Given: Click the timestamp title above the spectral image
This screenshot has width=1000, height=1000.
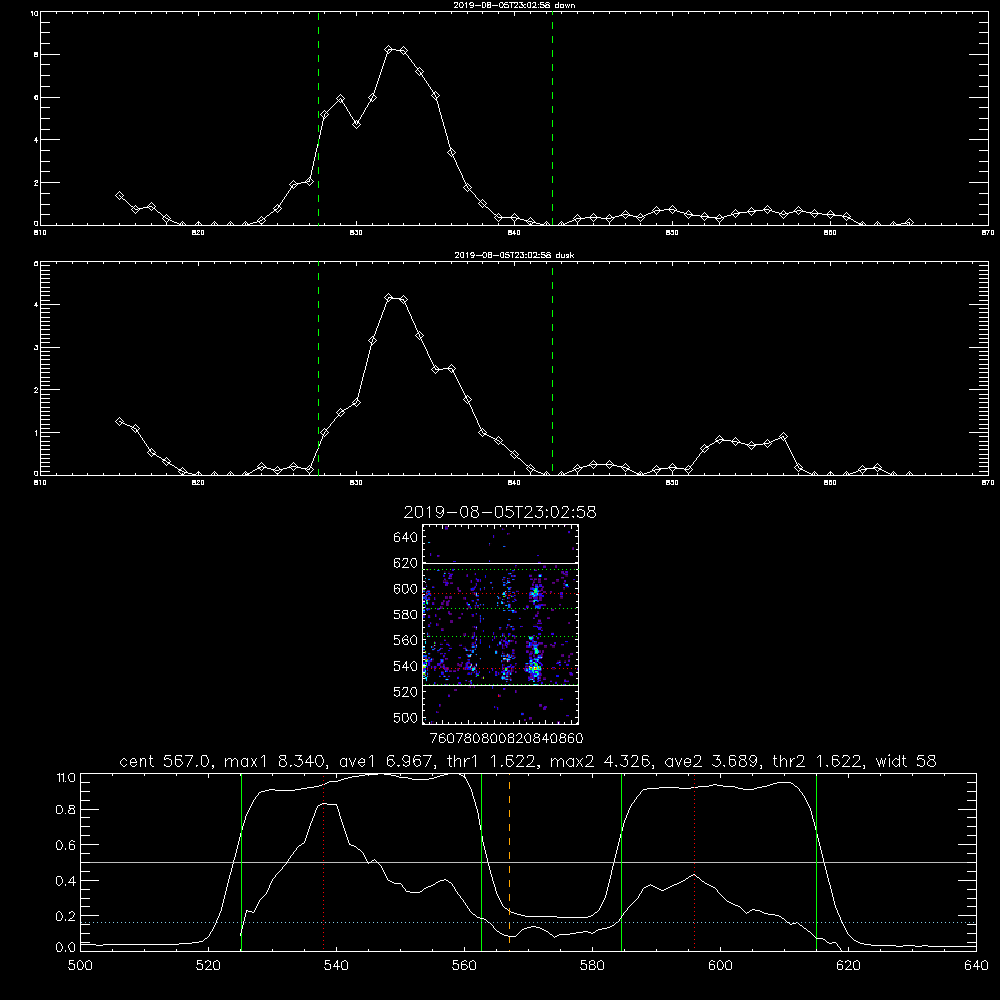Looking at the screenshot, I should coord(500,512).
